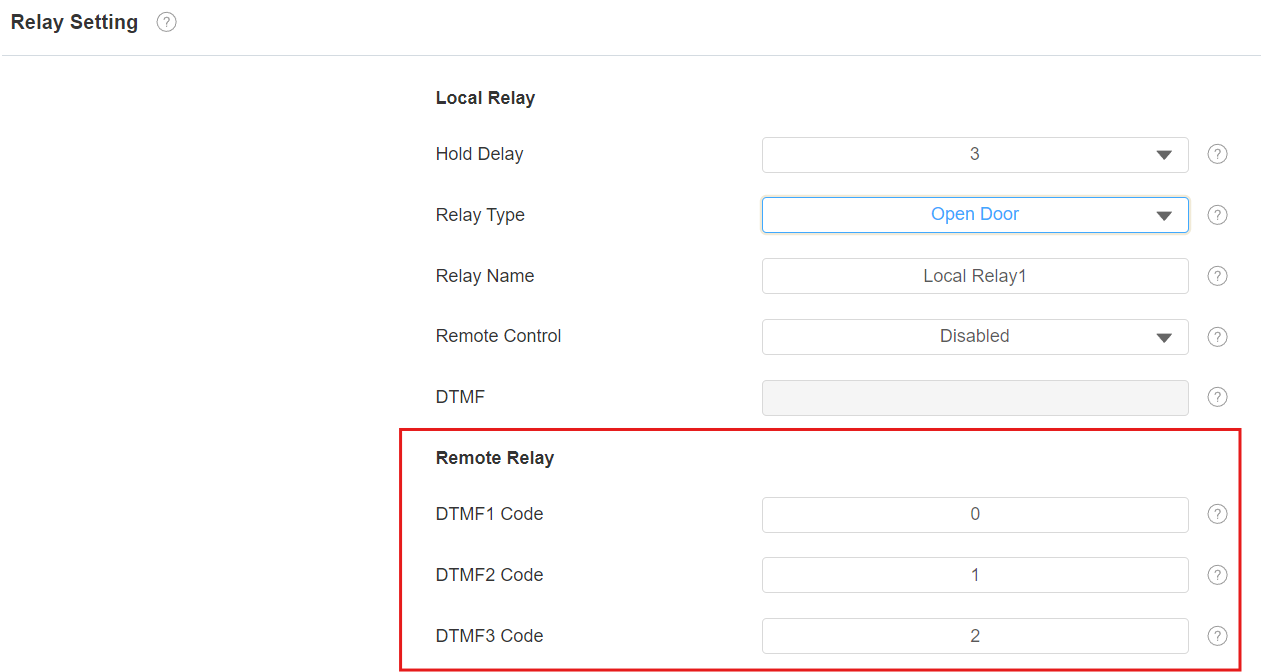Click help icon for Remote Control

pos(1217,337)
